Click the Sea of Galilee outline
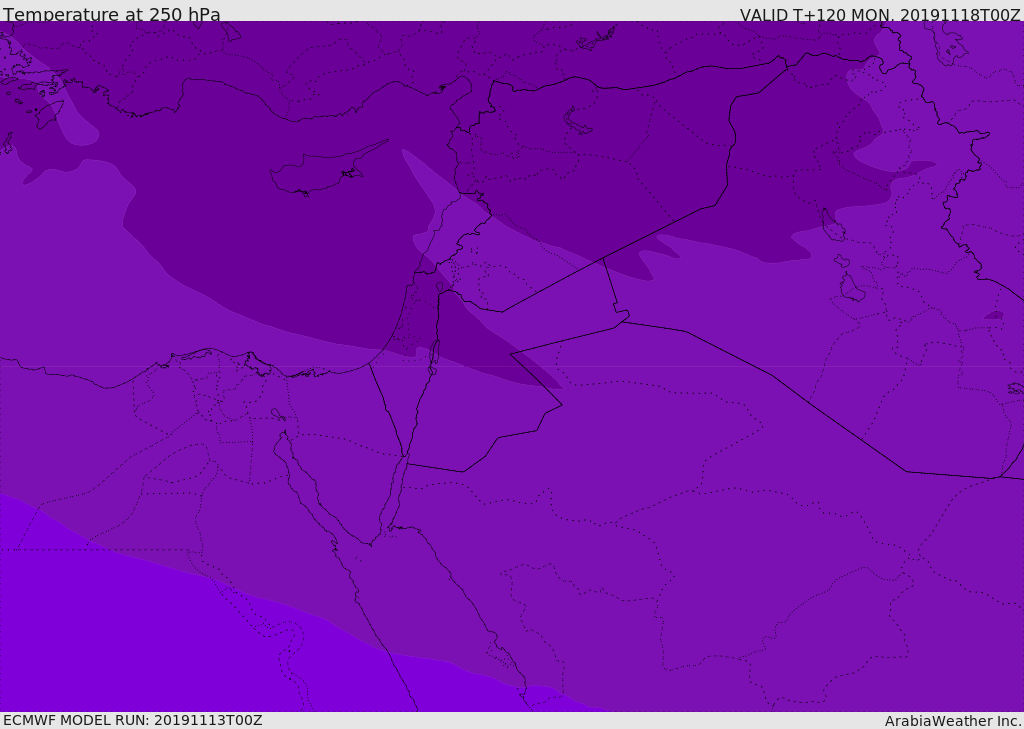Viewport: 1024px width, 729px height. coord(439,287)
